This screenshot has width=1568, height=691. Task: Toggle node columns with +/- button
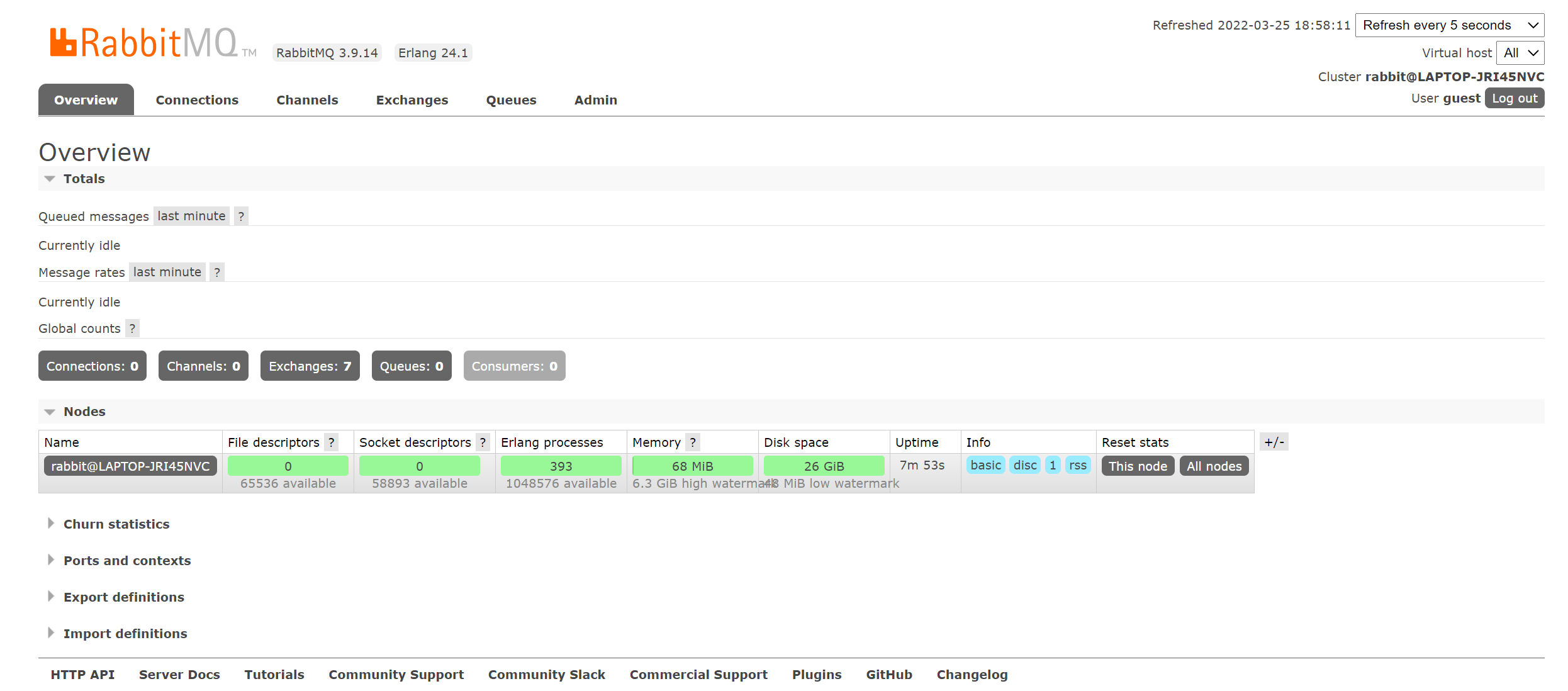[x=1274, y=442]
